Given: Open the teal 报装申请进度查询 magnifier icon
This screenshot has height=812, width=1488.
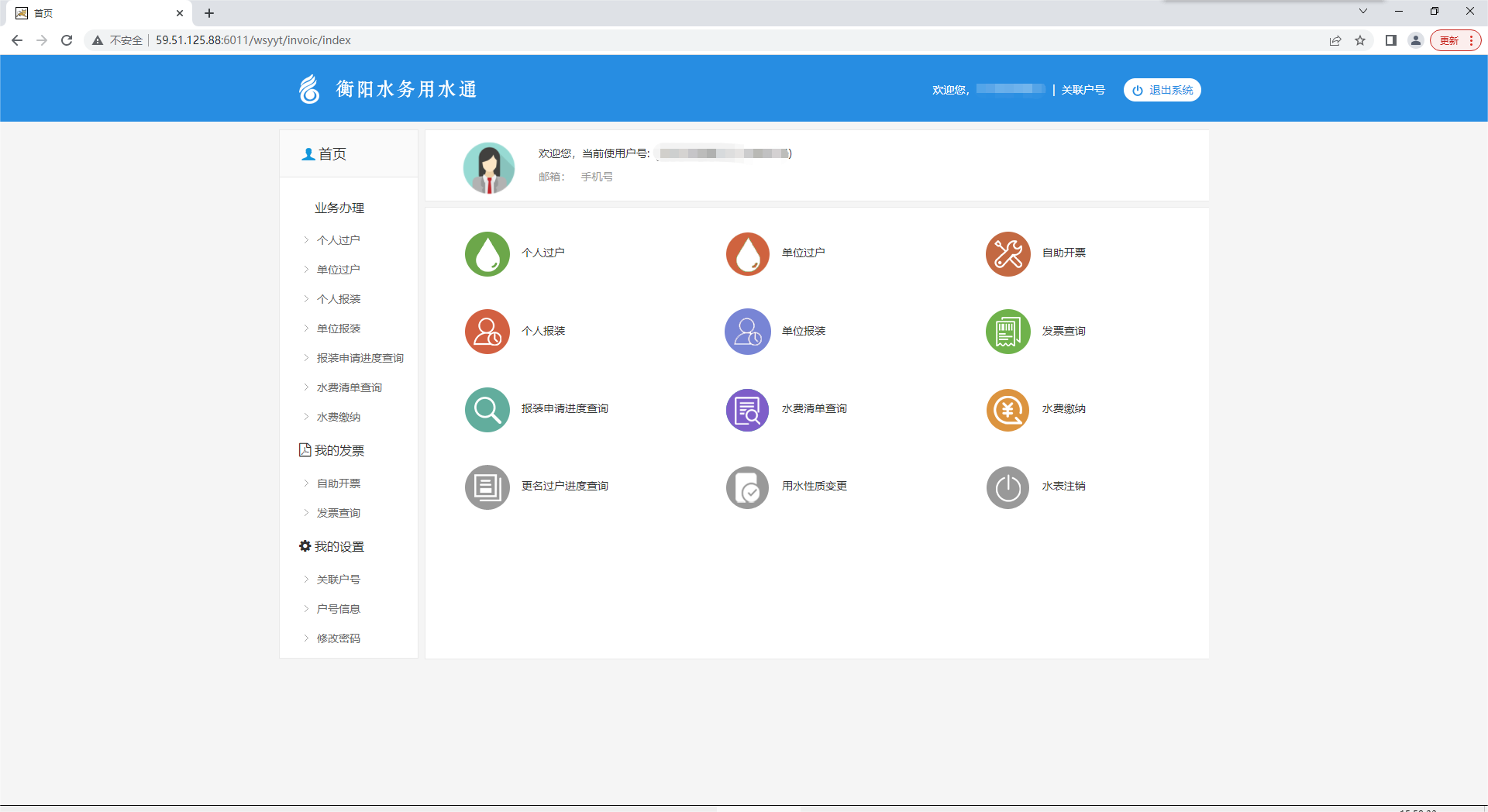Looking at the screenshot, I should point(487,409).
